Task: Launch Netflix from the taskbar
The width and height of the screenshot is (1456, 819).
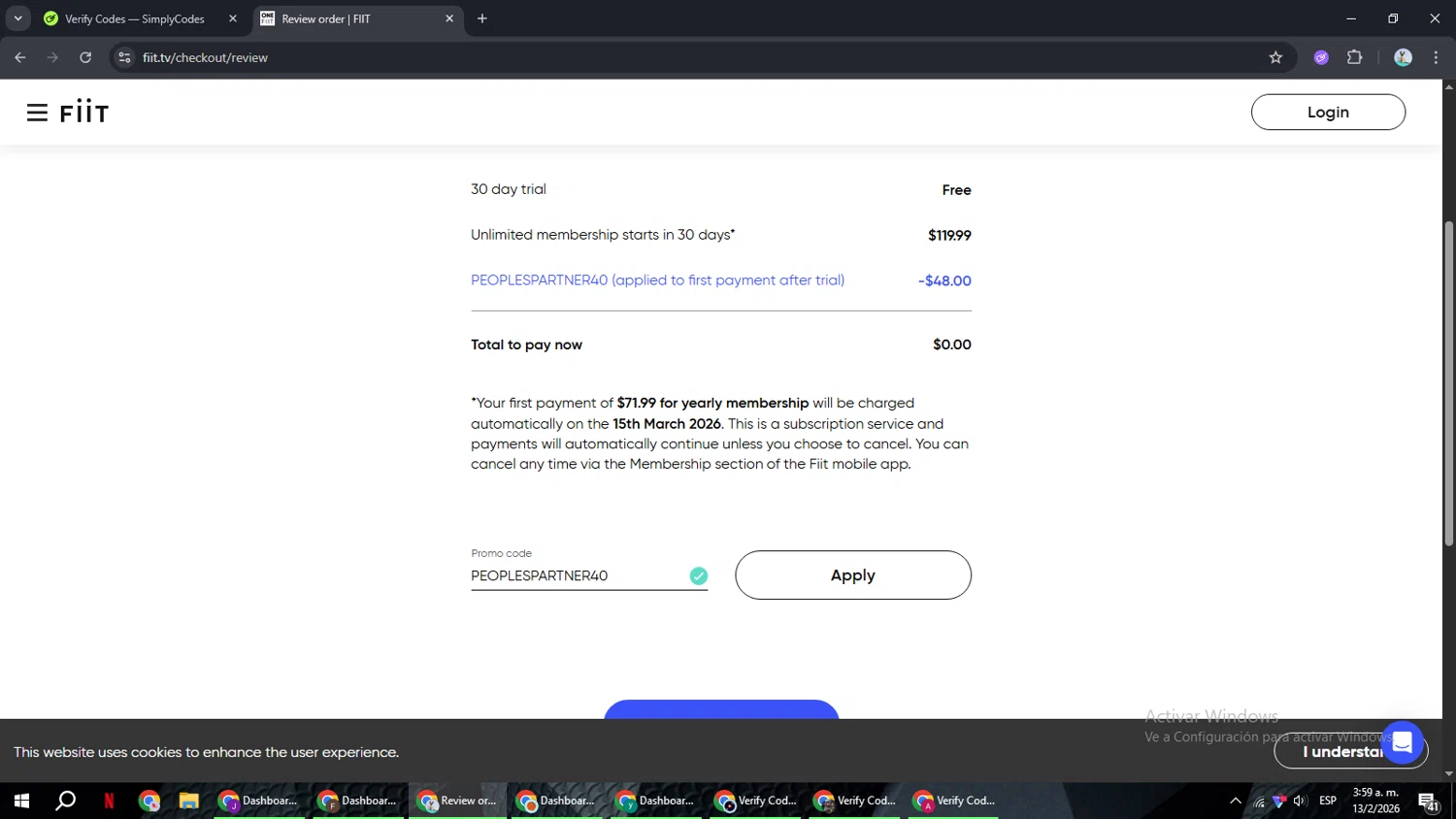Action: (109, 801)
